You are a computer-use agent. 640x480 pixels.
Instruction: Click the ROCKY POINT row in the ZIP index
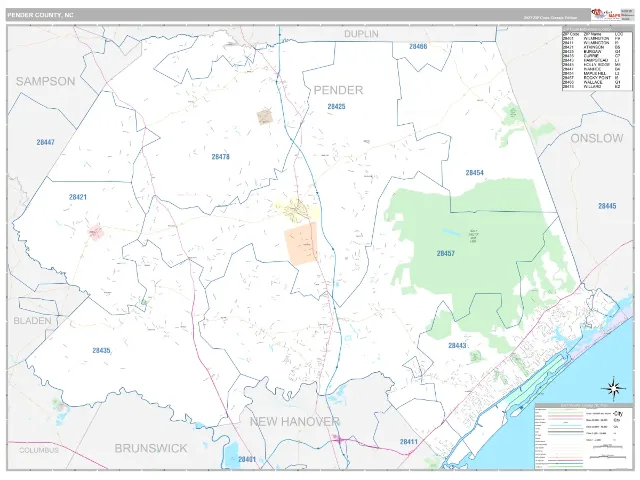(x=593, y=78)
